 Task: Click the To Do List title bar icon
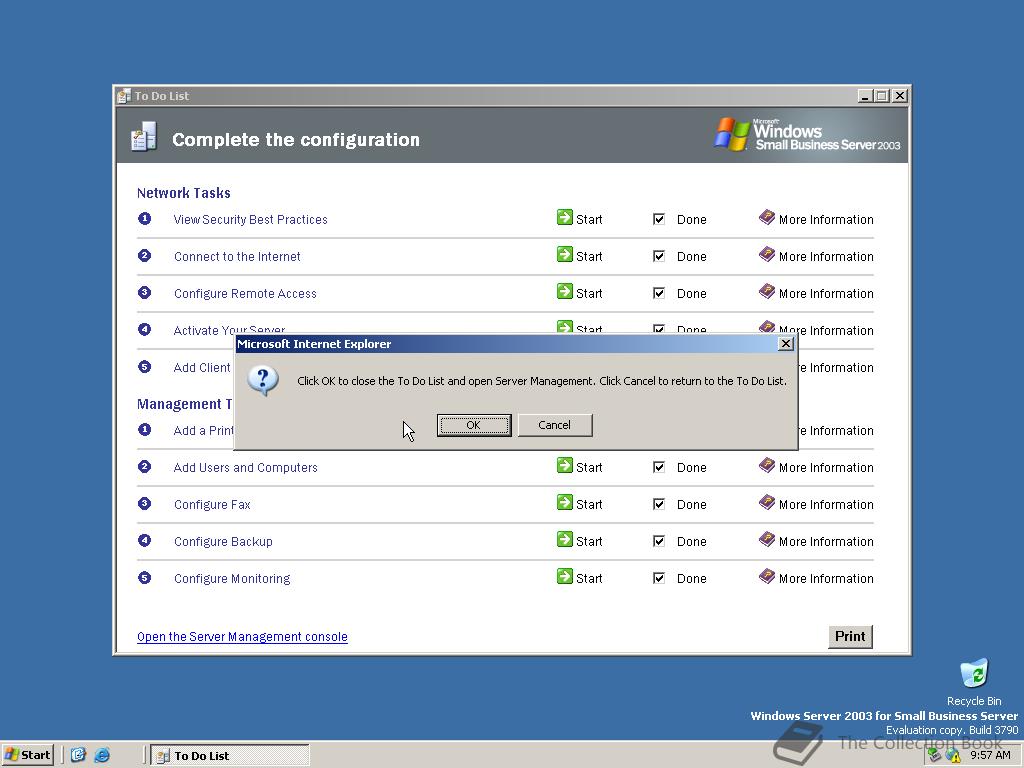[124, 96]
